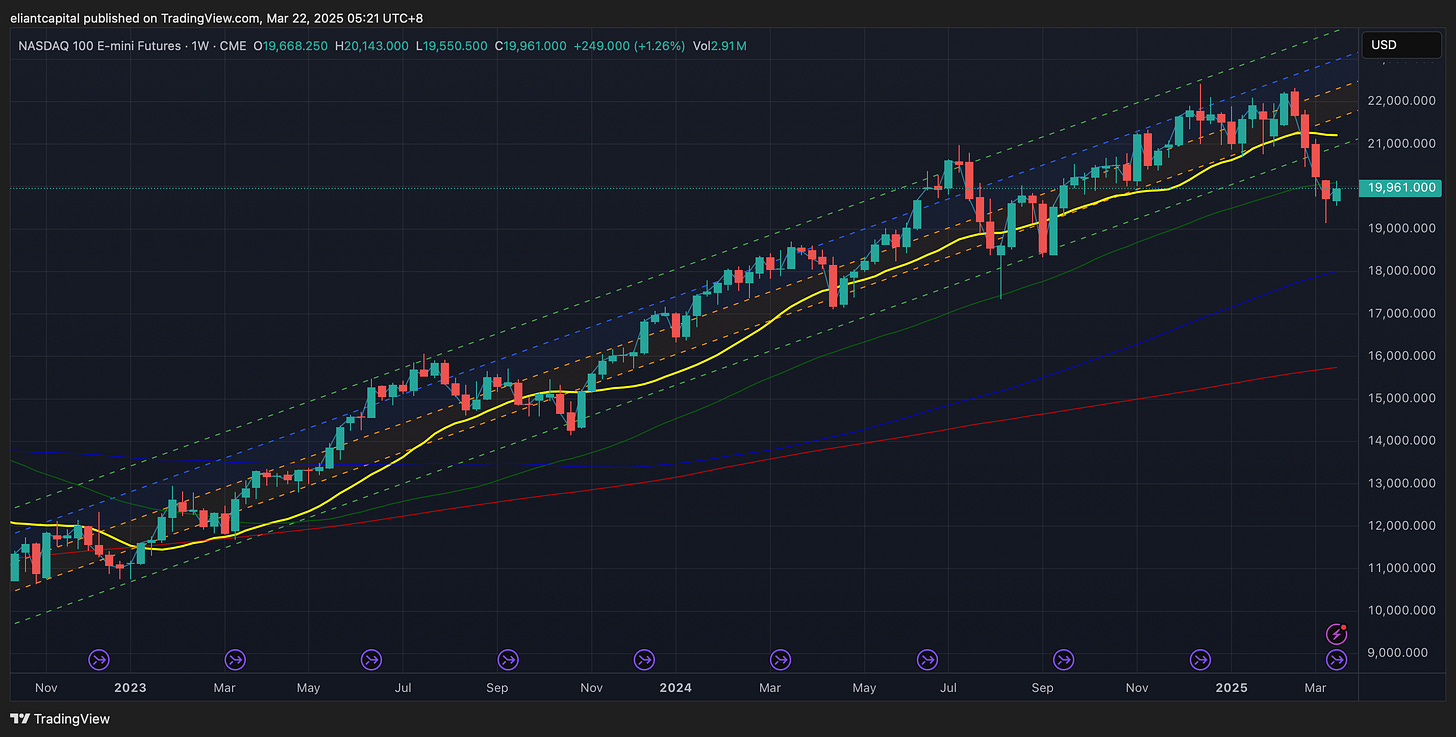Click the purple lightning bolt icon
The width and height of the screenshot is (1456, 737).
[x=1337, y=633]
